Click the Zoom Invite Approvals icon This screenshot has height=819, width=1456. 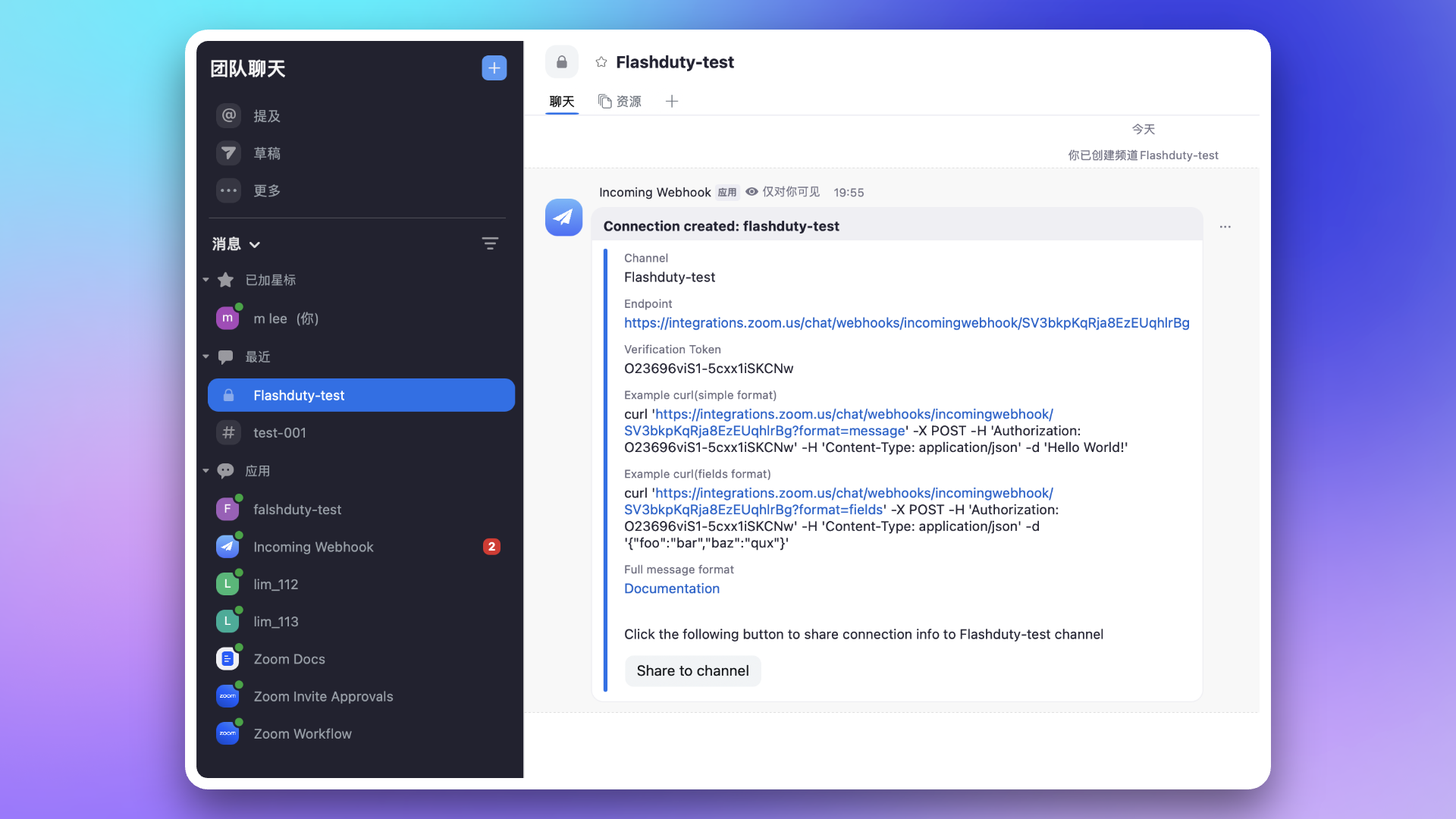click(227, 696)
